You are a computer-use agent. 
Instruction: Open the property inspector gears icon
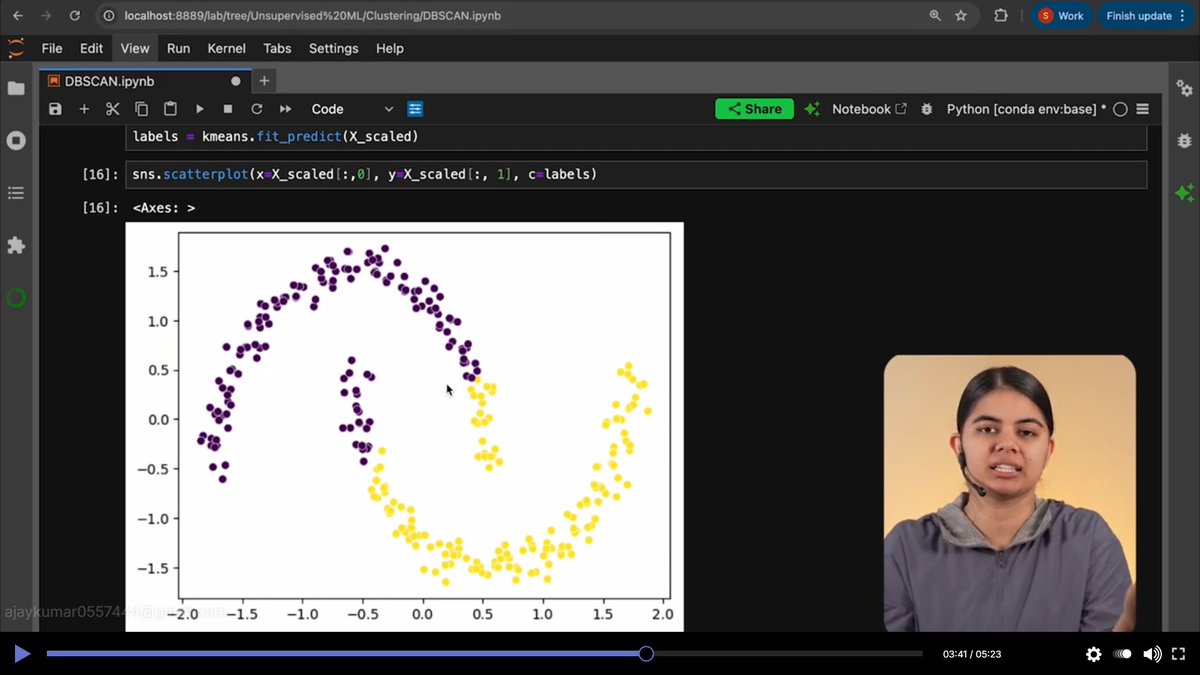pyautogui.click(x=1185, y=89)
